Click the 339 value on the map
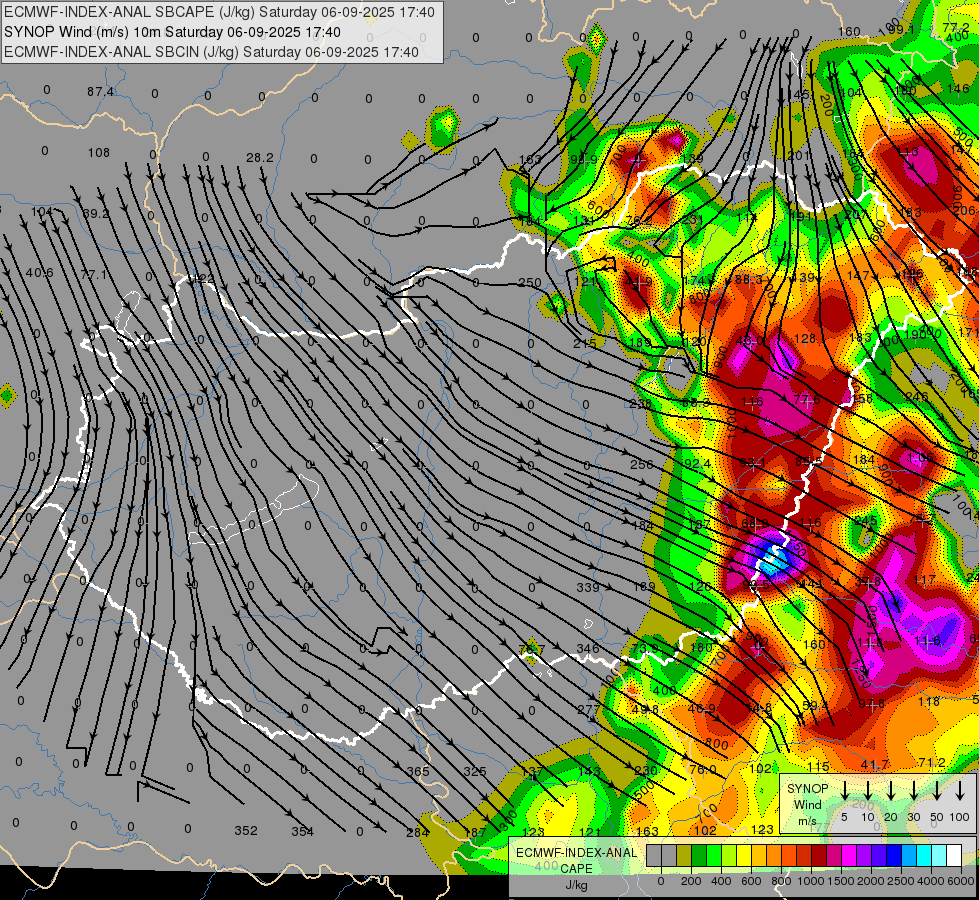The image size is (979, 900). coord(588,587)
